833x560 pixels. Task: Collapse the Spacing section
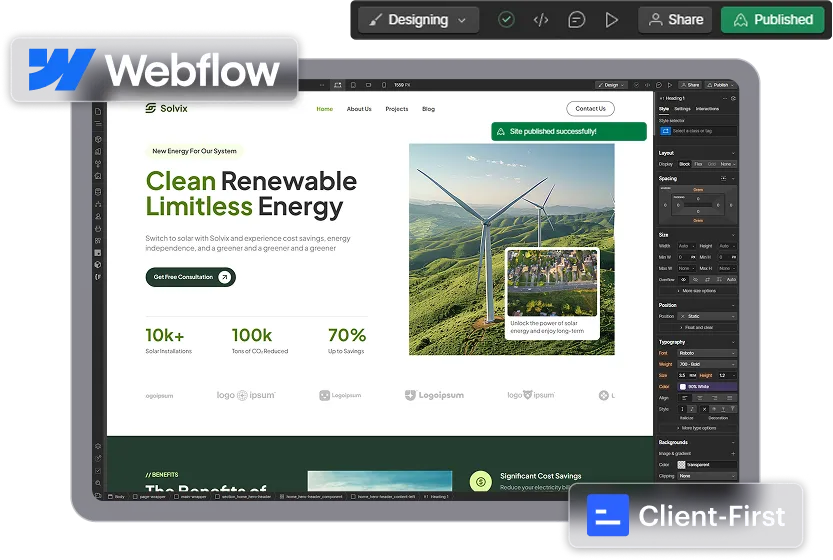point(733,179)
